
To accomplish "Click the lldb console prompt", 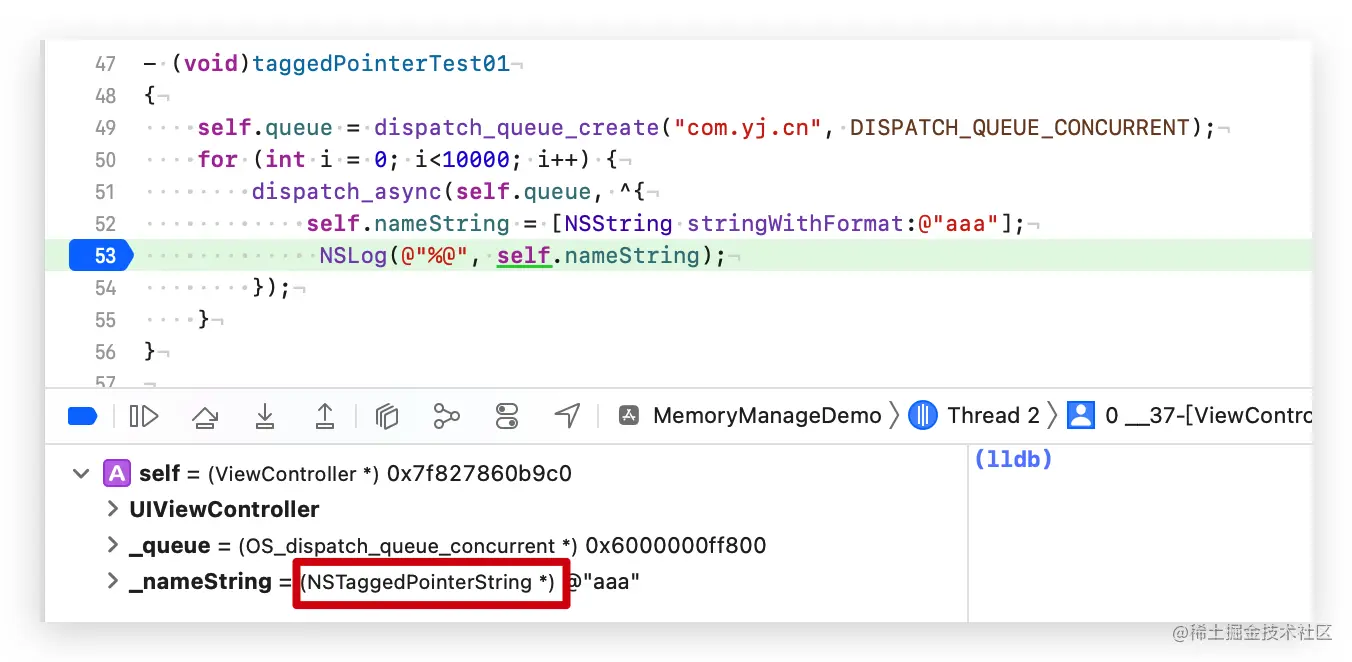I will (x=1013, y=459).
